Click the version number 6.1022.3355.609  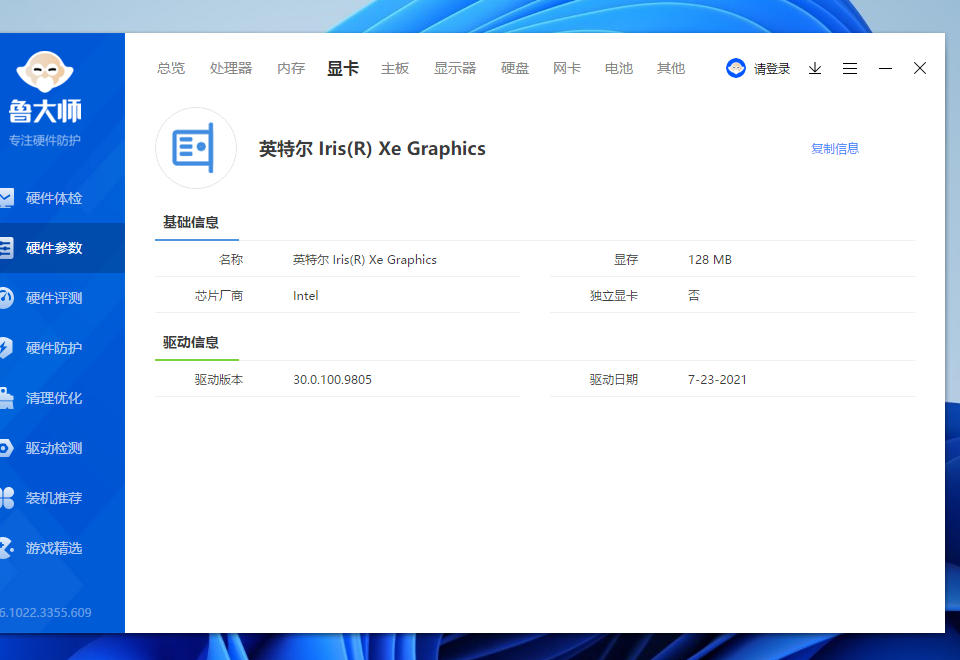(45, 612)
